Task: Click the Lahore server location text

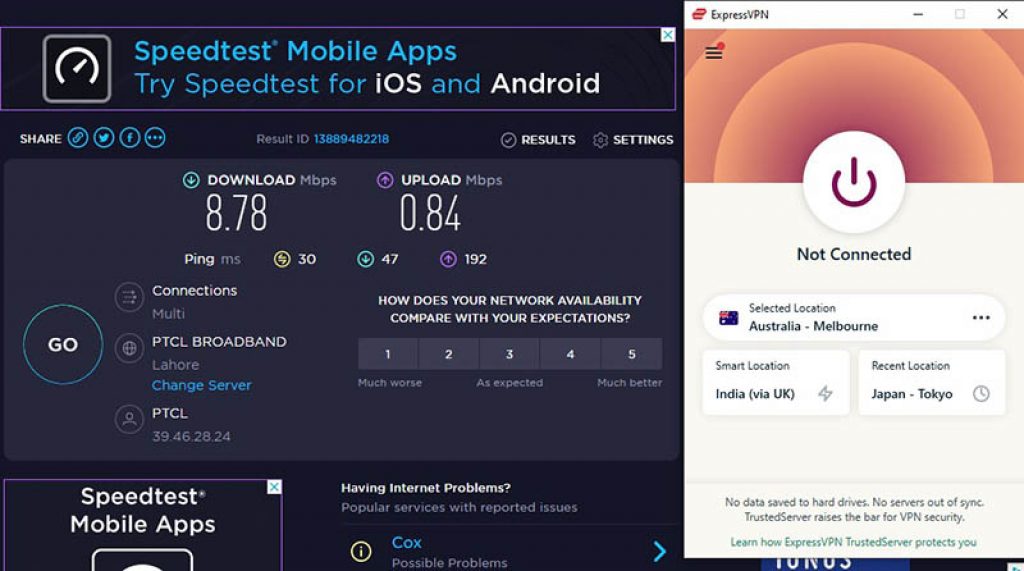Action: point(176,365)
